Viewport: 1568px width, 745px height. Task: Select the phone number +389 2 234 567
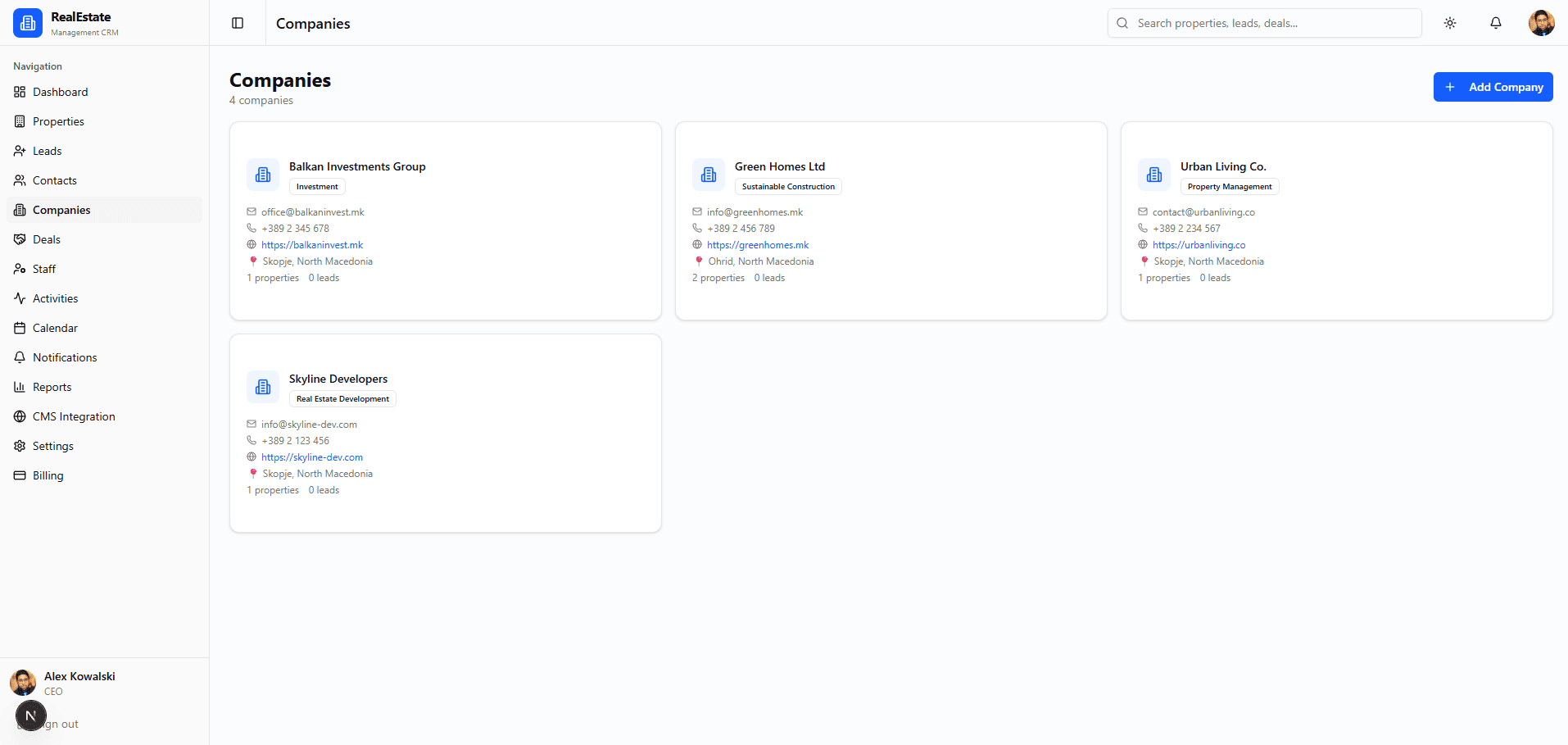1186,229
